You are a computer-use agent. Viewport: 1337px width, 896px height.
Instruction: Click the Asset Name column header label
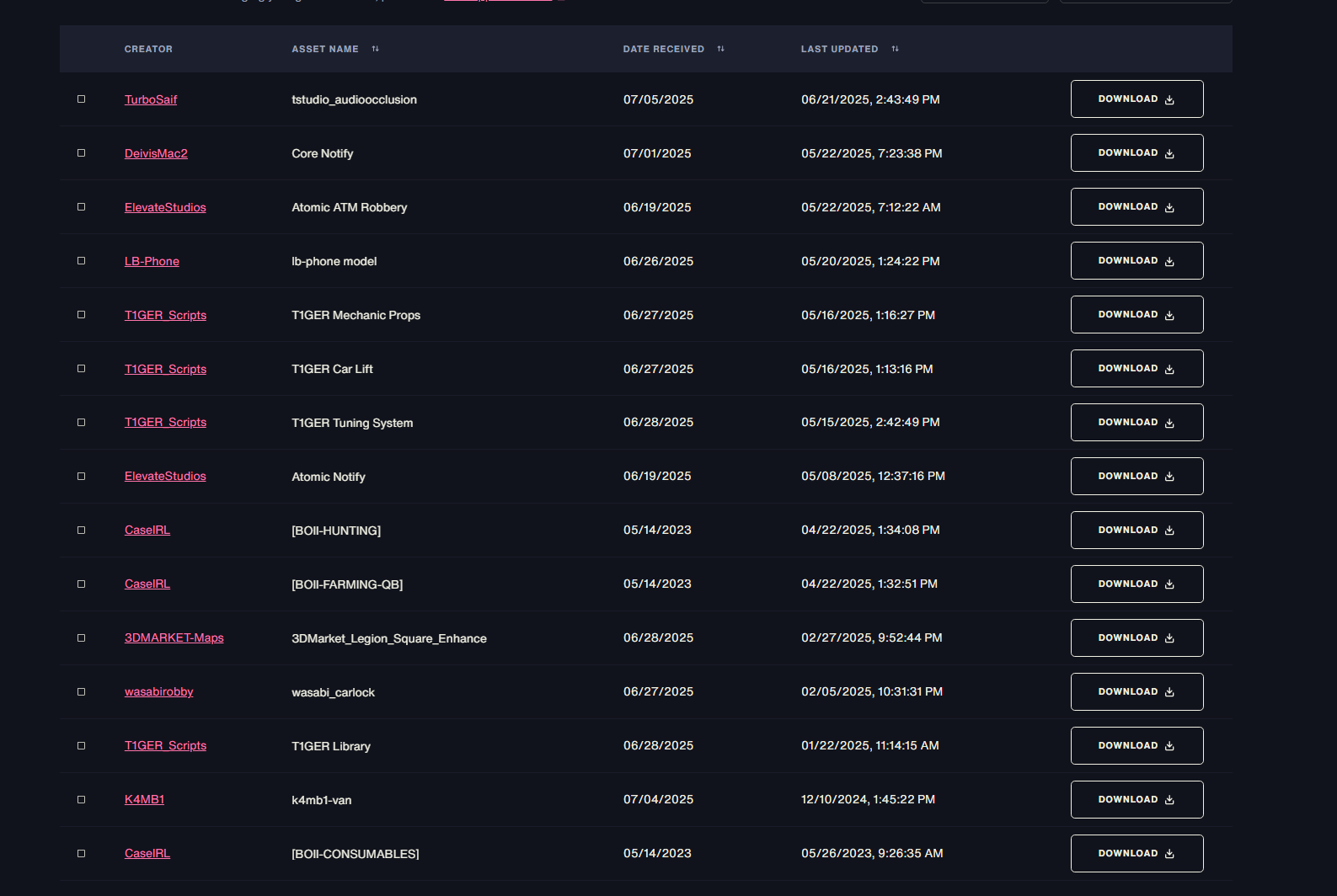click(x=325, y=49)
